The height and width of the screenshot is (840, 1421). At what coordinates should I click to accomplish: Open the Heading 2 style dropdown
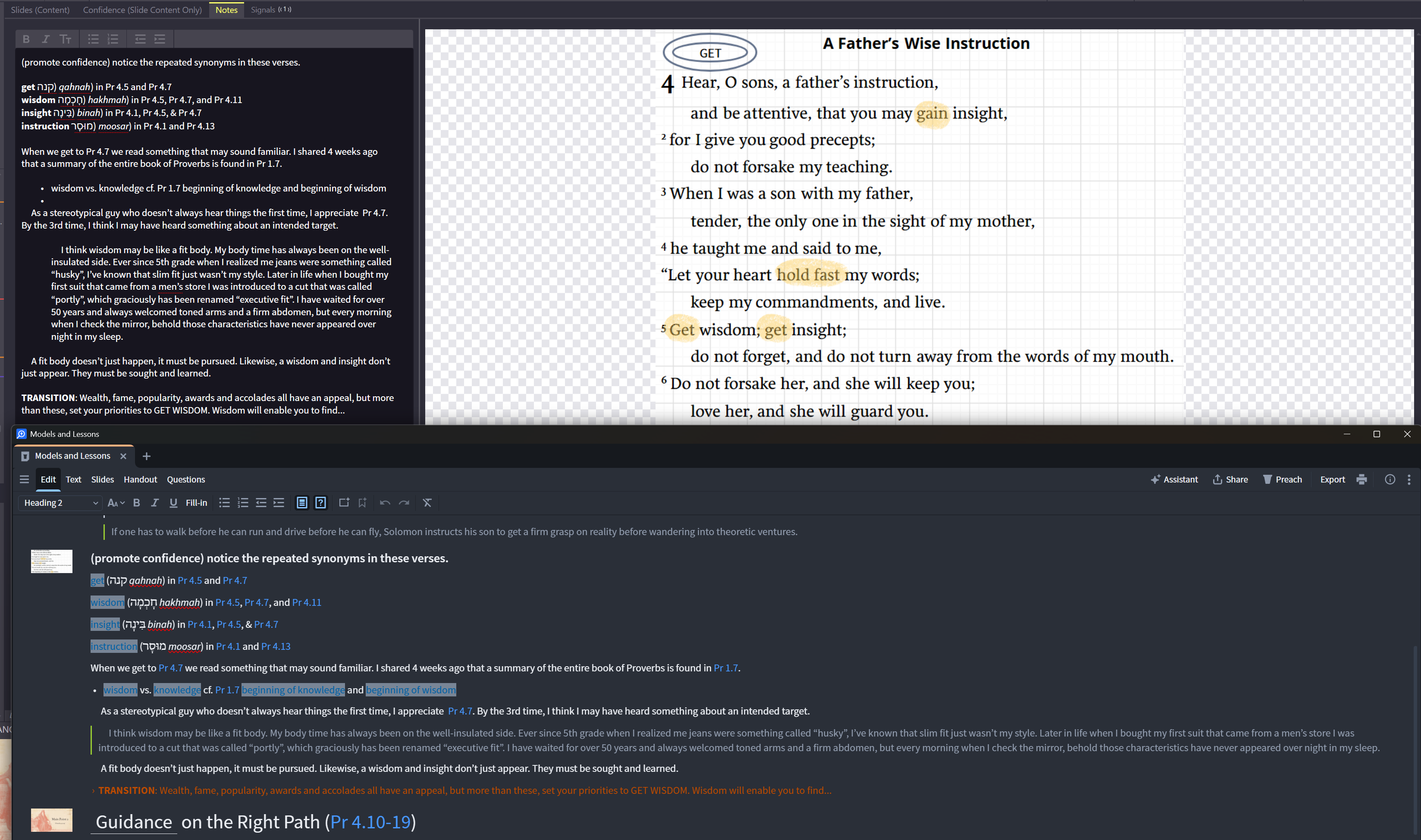60,503
